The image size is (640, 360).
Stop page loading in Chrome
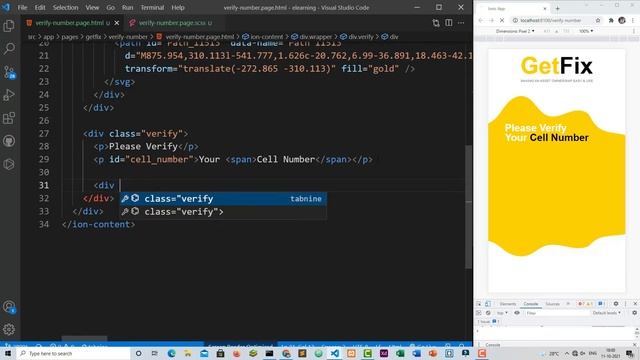point(502,20)
